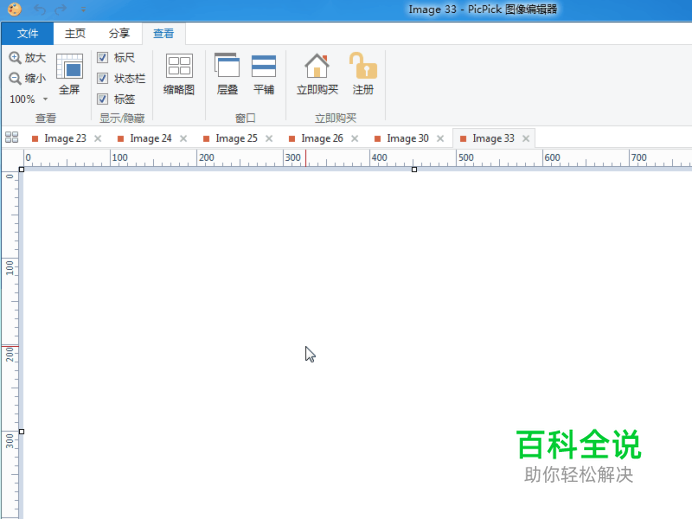Click the Buy Now (立即购买) house icon
The width and height of the screenshot is (692, 519).
pos(317,65)
